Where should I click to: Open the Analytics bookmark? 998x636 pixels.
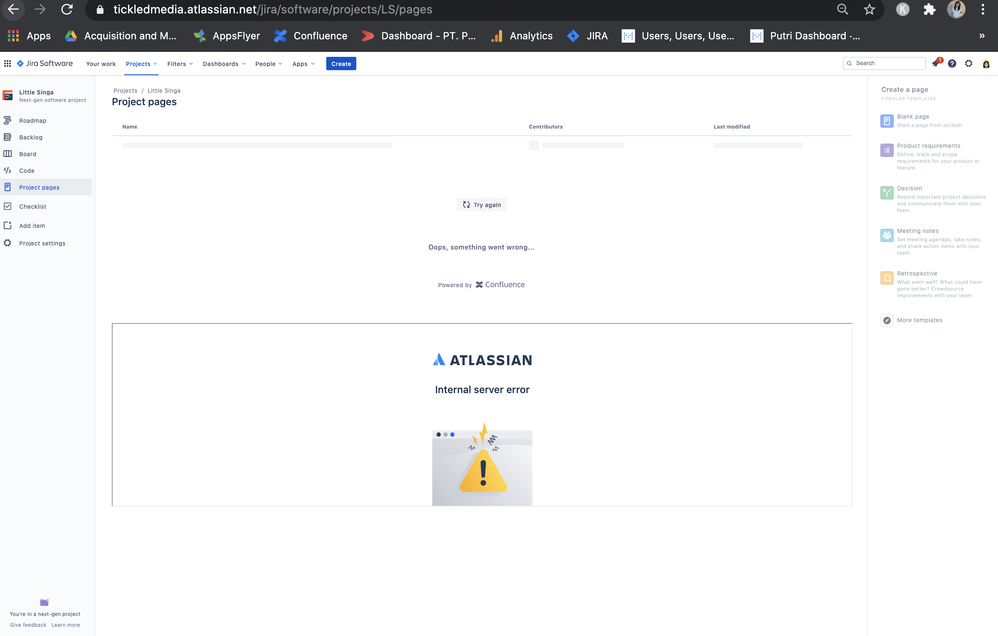coord(521,36)
